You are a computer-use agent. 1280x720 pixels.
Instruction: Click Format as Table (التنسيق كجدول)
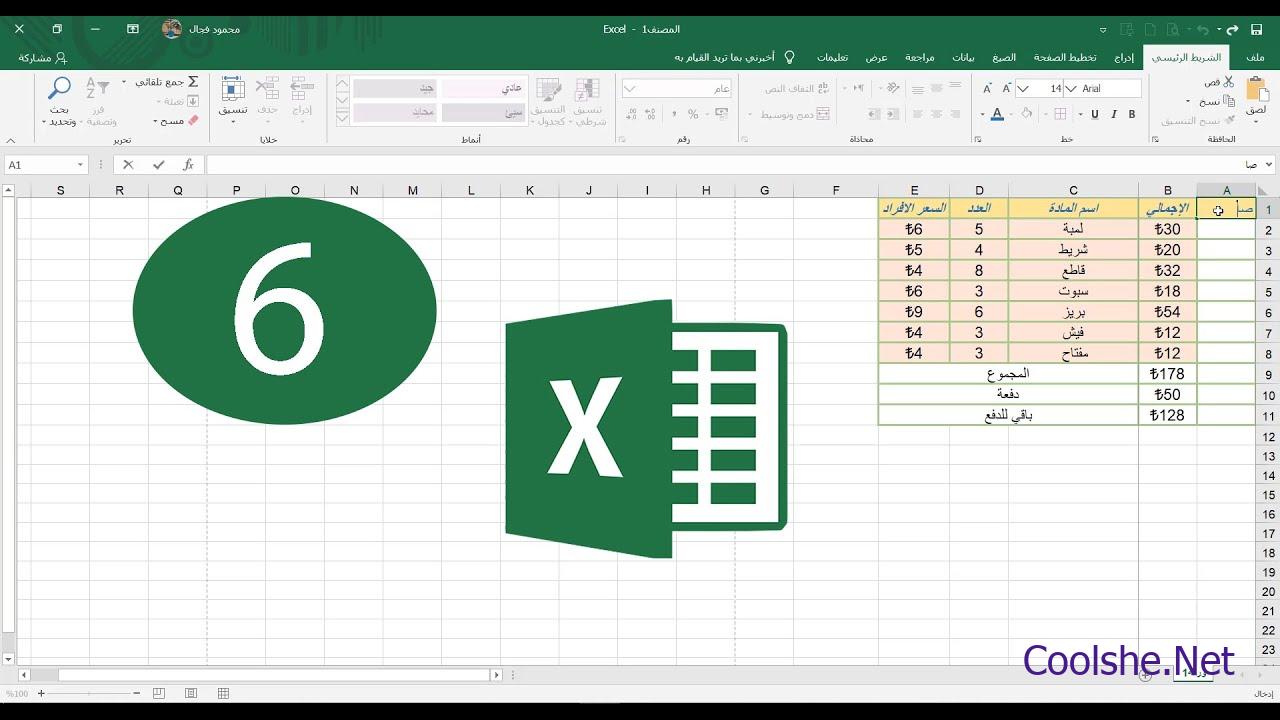548,100
